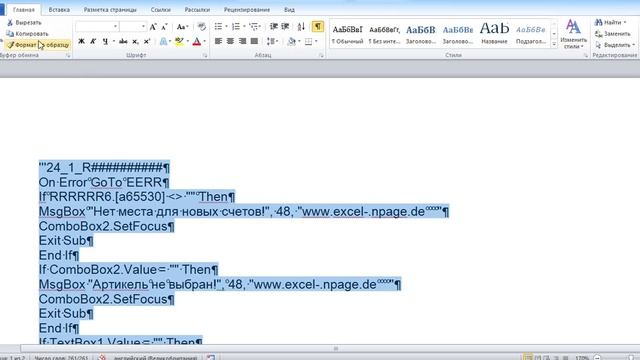Screen dimensions: 640x360
Task: Align the text left
Action: [x=218, y=41]
